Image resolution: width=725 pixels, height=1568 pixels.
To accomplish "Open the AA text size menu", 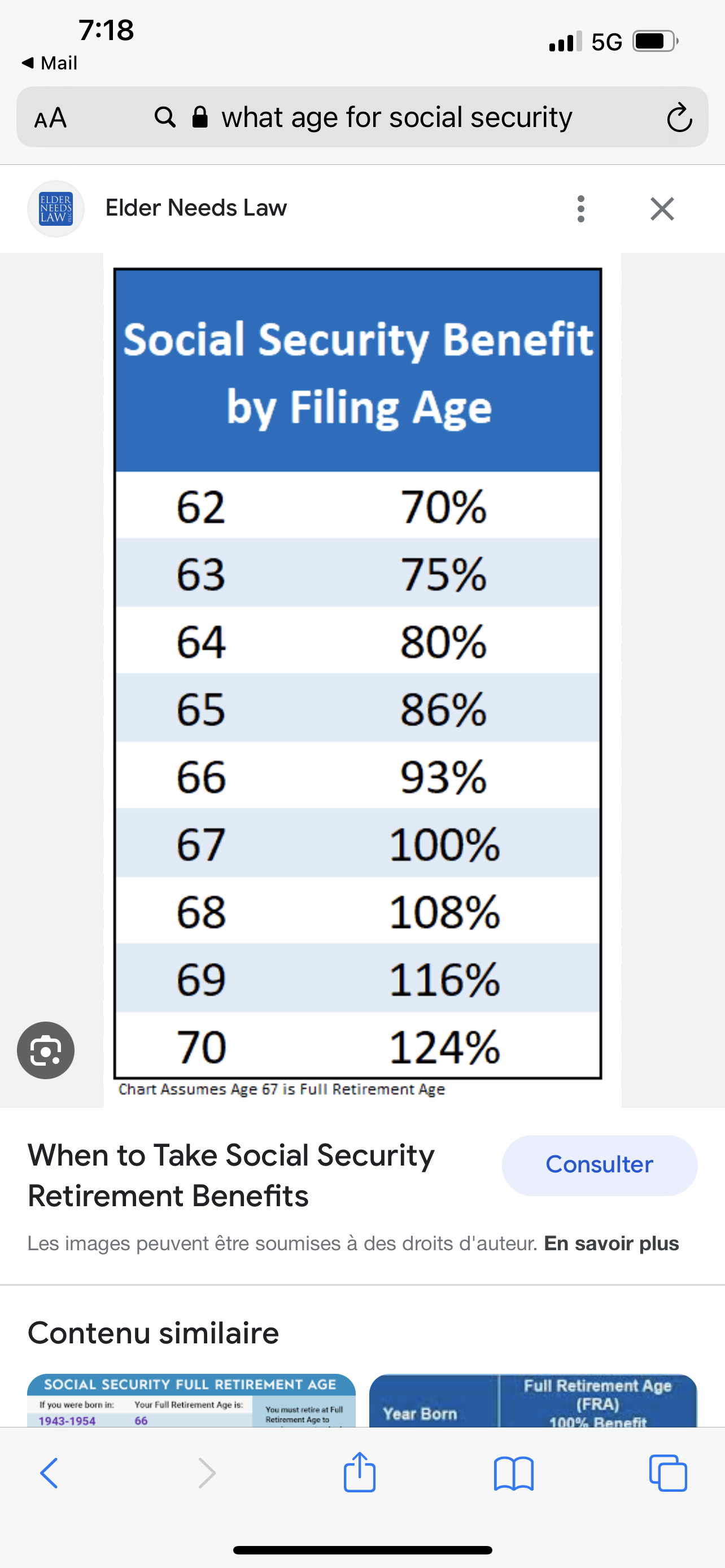I will (50, 117).
